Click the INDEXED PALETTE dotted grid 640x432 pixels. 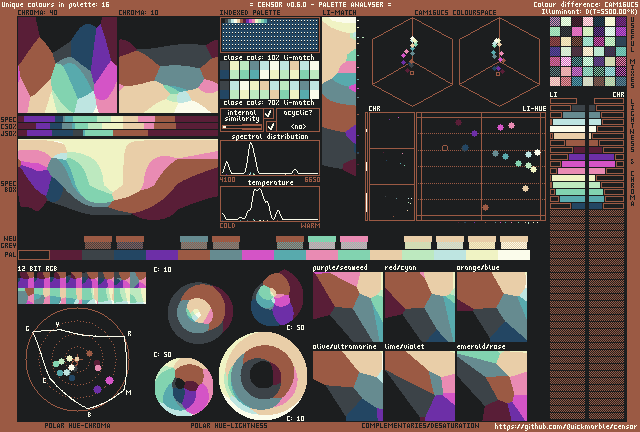click(x=270, y=35)
